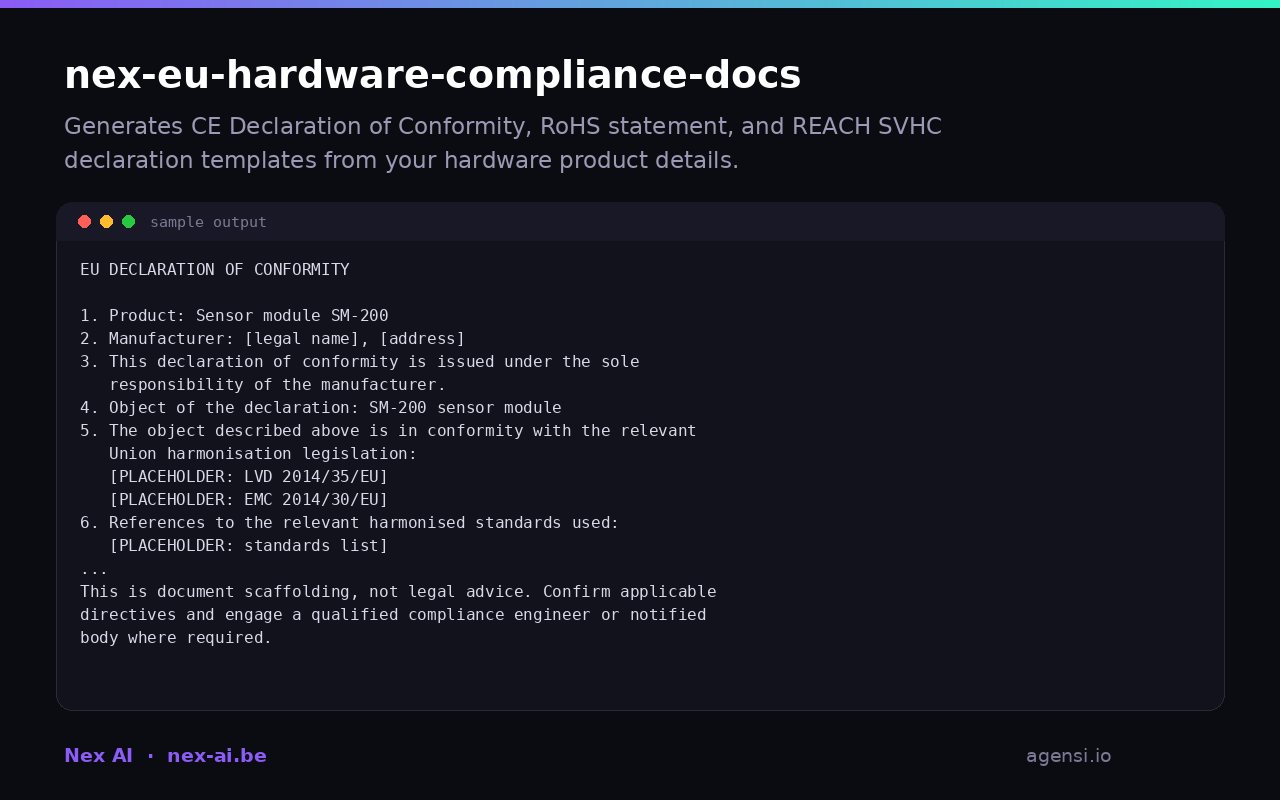Screen dimensions: 1280x800
Task: Open the nex-ai.be link
Action: click(217, 756)
